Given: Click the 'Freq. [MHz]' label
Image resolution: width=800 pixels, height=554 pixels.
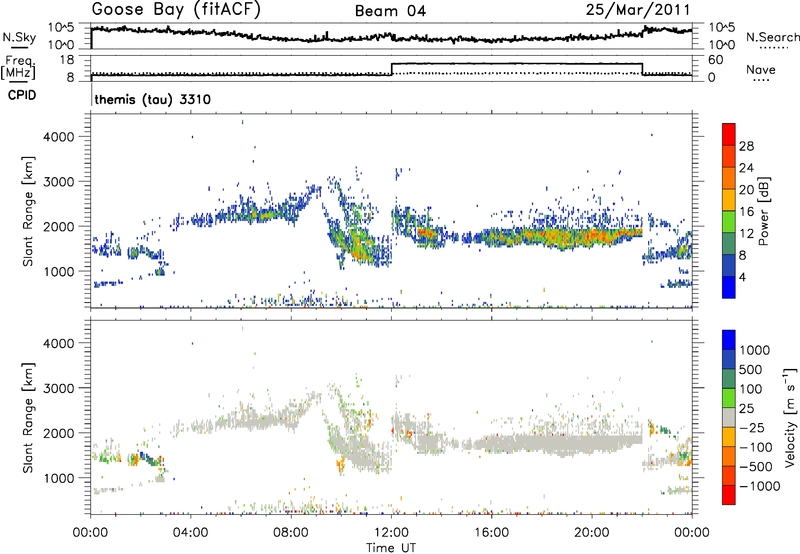Looking at the screenshot, I should 19,67.
